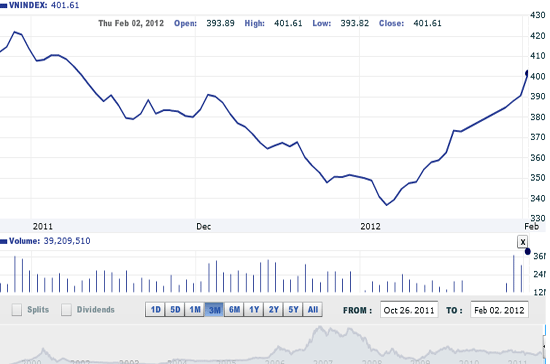
Task: Edit the TO date field
Action: (499, 310)
